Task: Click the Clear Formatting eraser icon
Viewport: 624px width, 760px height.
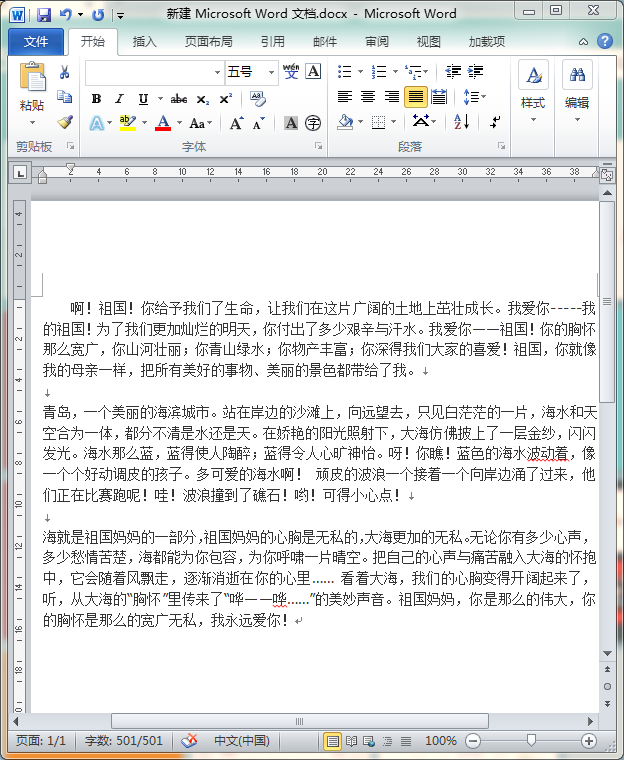Action: [x=258, y=98]
